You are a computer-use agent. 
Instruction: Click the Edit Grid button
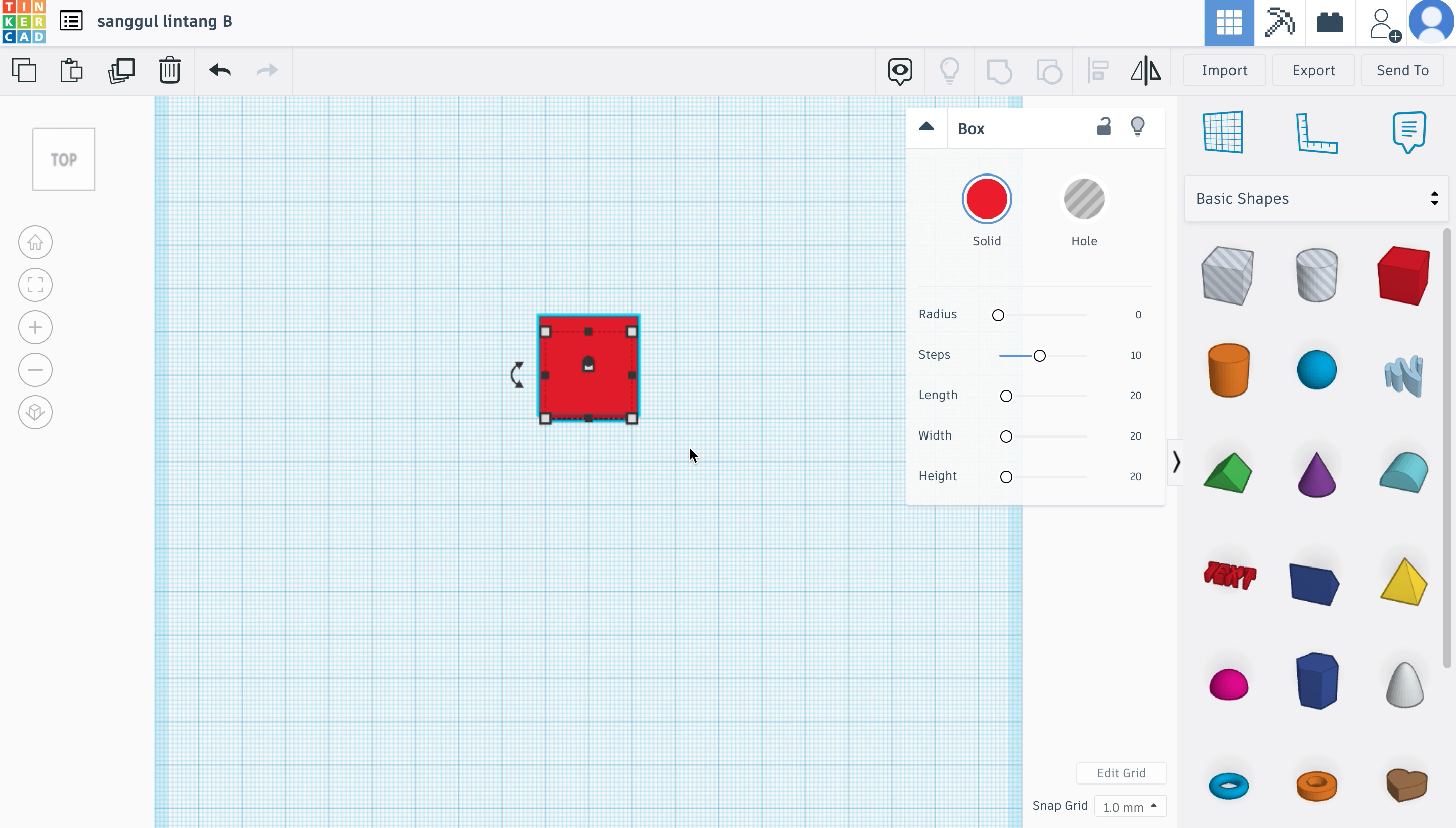pos(1121,773)
